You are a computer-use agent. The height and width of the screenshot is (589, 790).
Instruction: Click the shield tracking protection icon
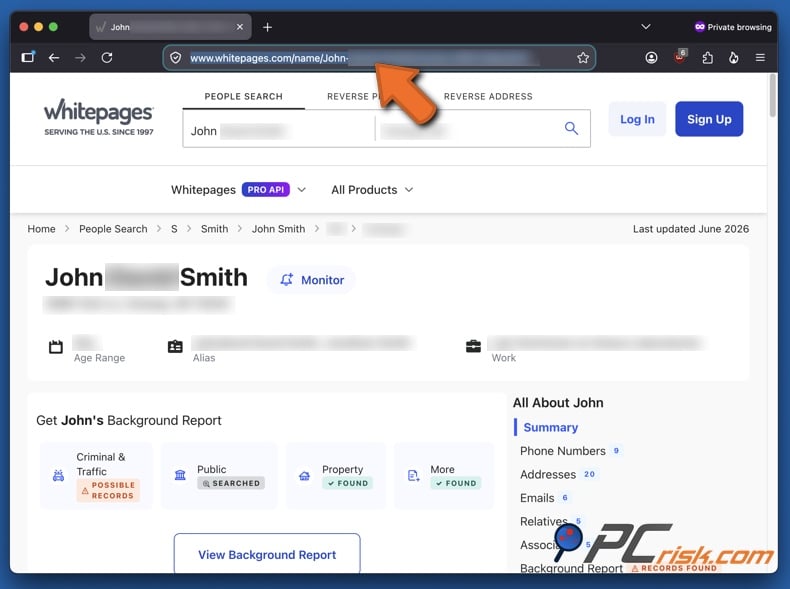pyautogui.click(x=176, y=58)
